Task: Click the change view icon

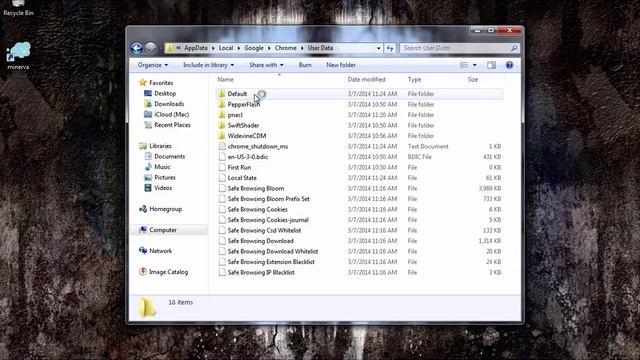Action: [464, 65]
